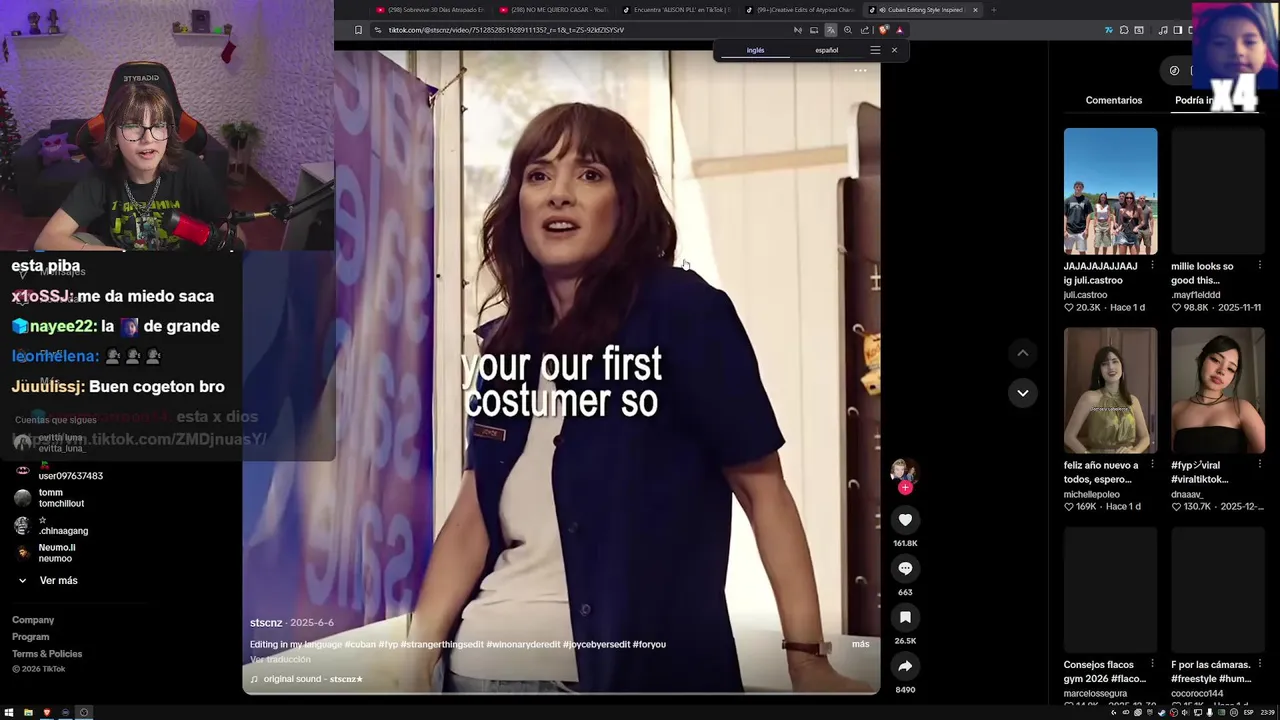The width and height of the screenshot is (1280, 720).
Task: Switch to the Sobrevive 30 Días YouTube tab
Action: 430,10
